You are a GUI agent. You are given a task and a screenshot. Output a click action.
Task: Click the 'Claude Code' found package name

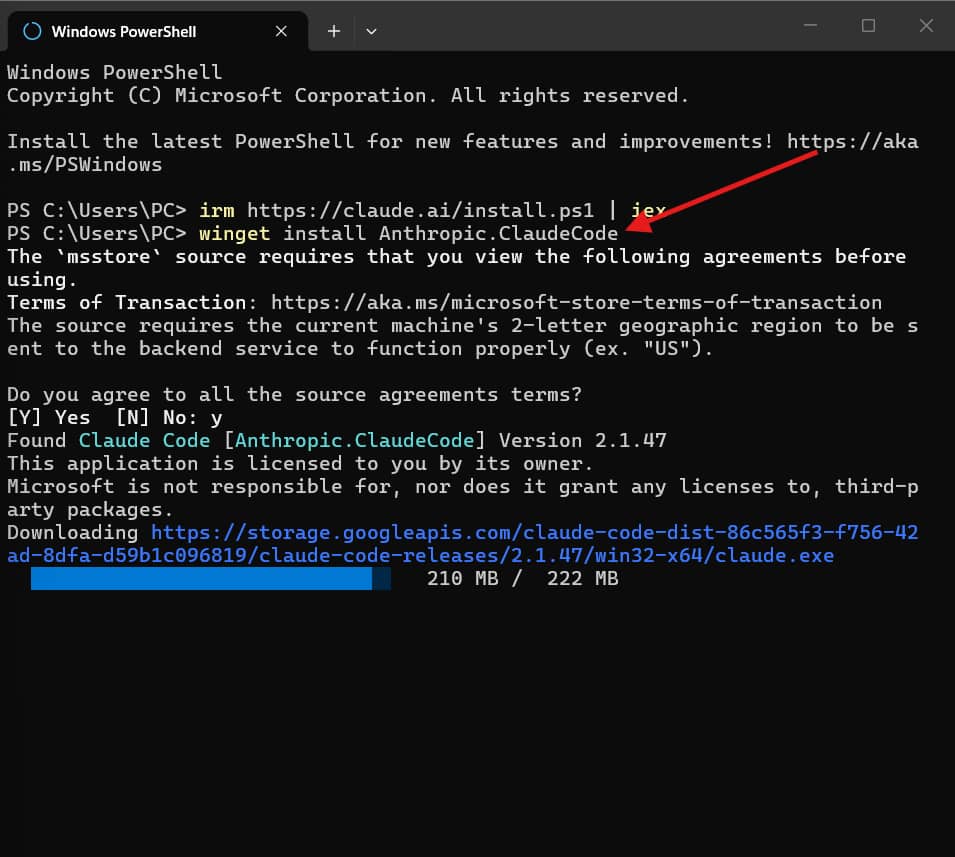144,440
